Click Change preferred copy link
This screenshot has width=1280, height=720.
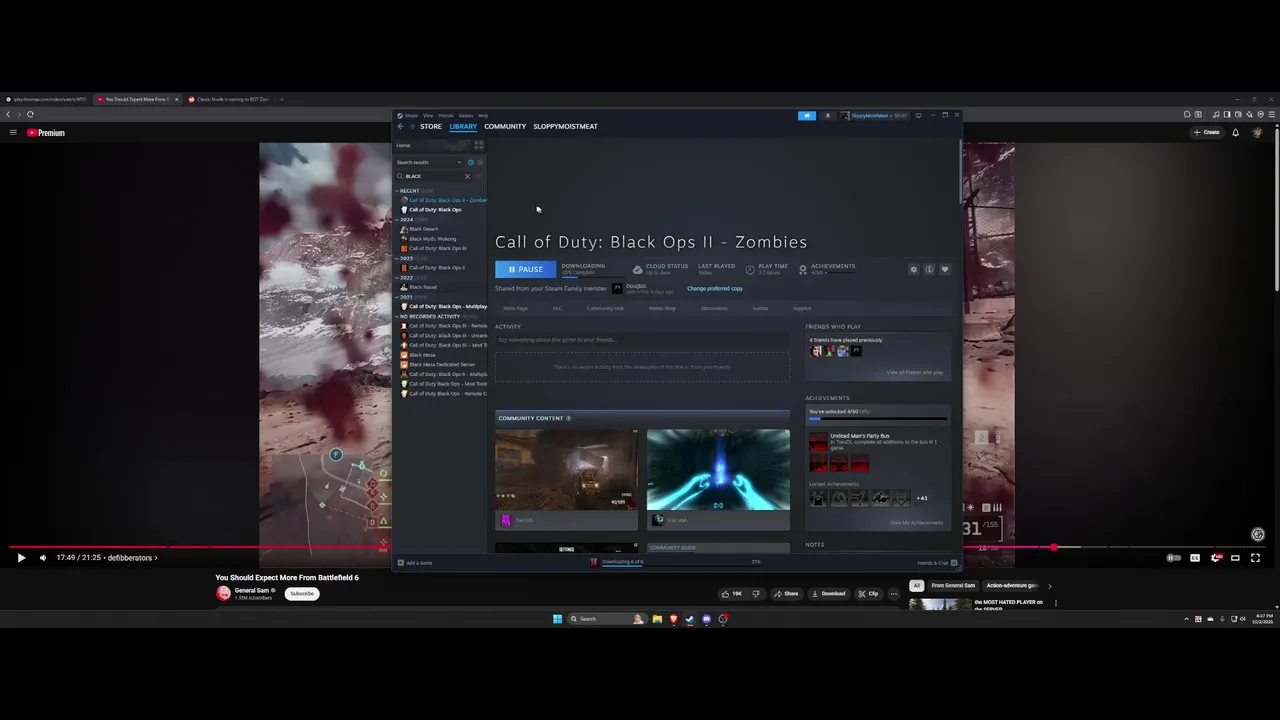(x=714, y=288)
